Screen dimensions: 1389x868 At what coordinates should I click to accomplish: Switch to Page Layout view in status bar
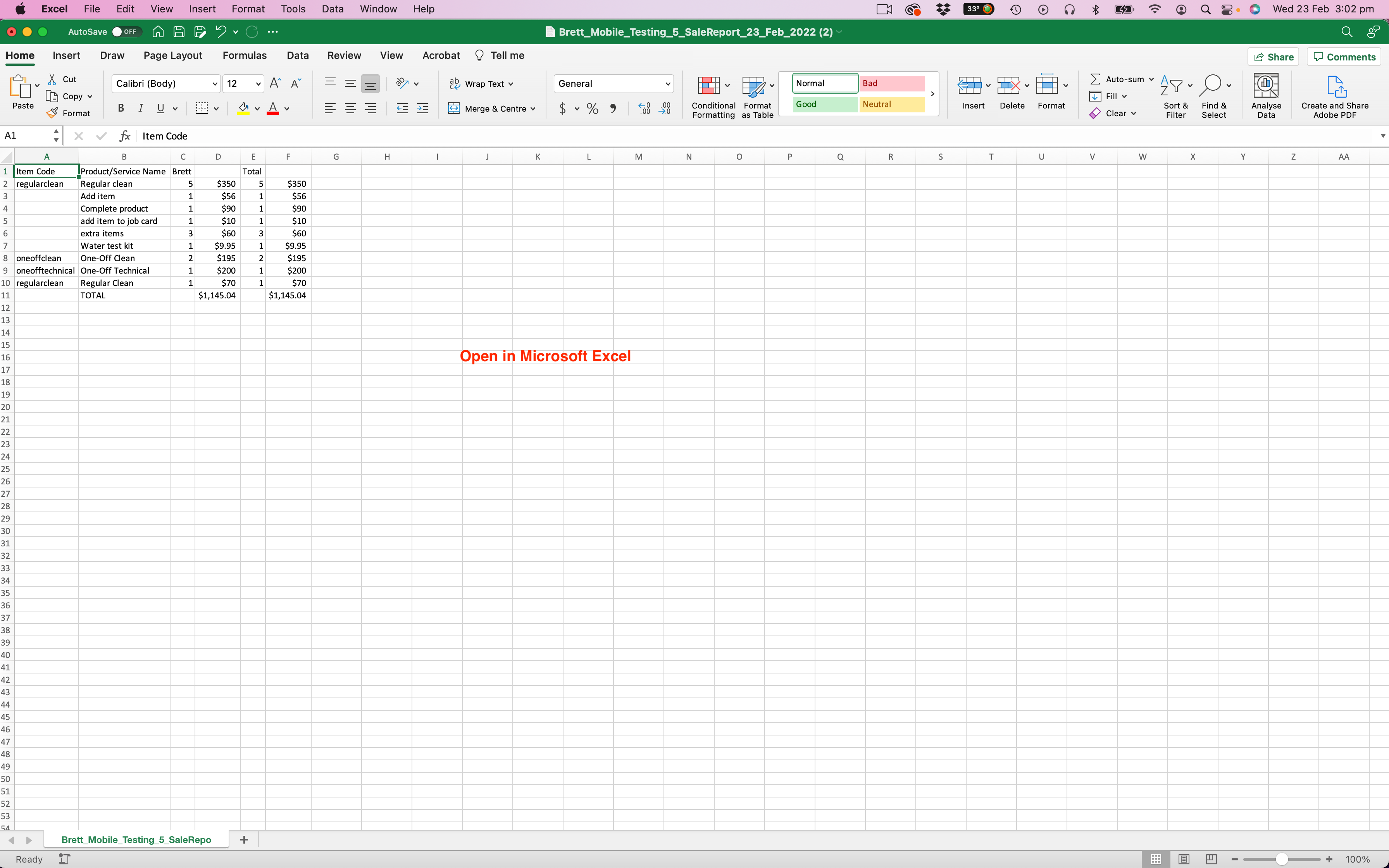(1184, 859)
